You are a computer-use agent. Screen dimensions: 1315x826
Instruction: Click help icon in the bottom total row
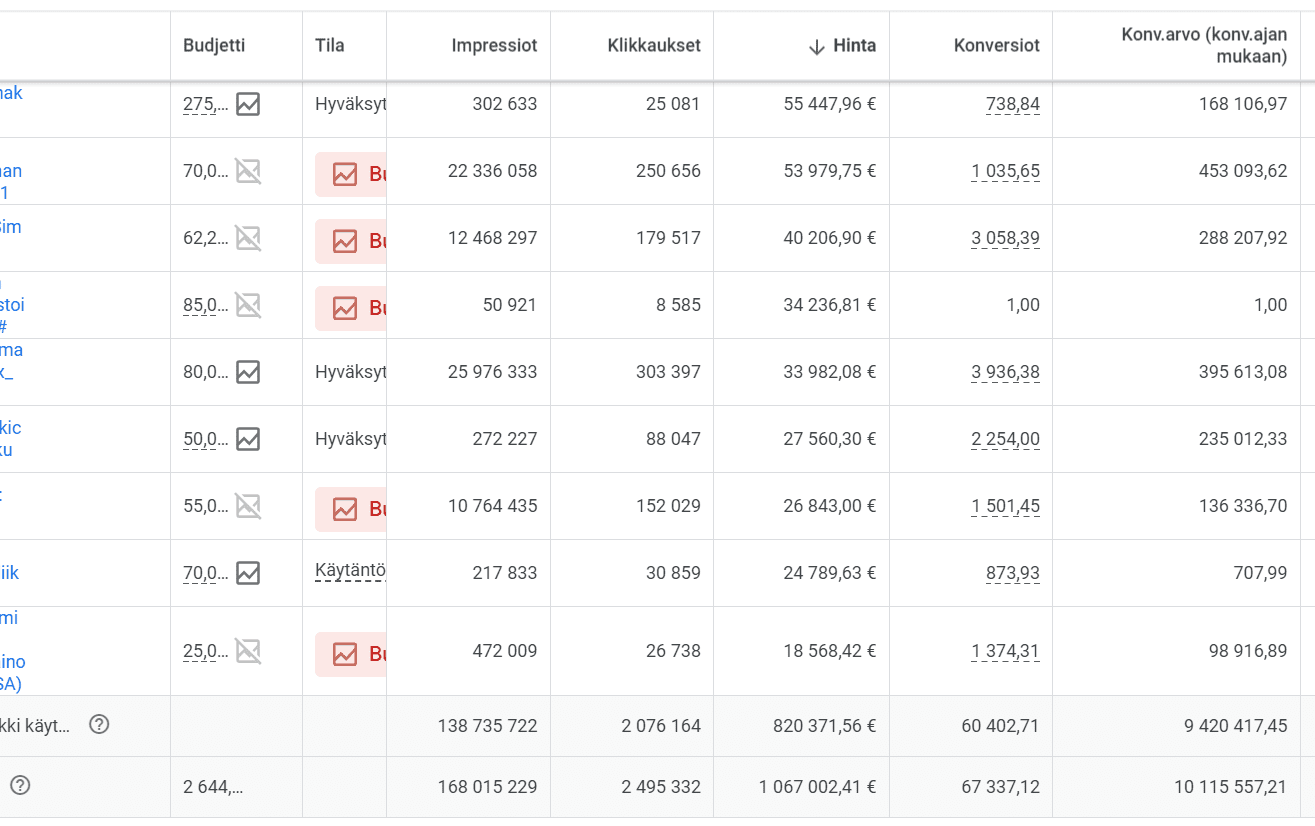point(20,786)
